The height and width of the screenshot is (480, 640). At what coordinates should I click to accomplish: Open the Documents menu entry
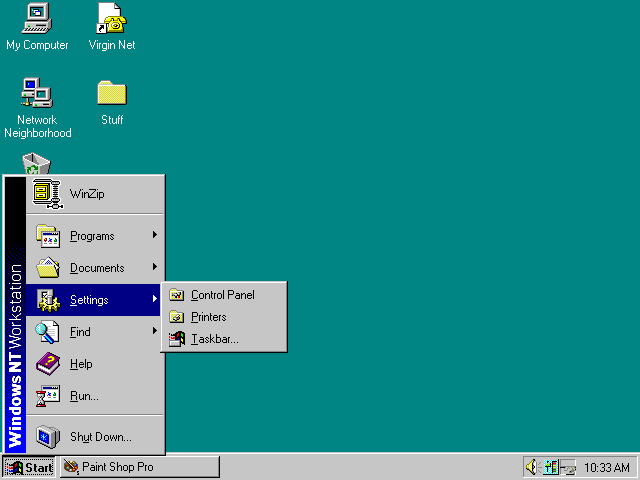tap(95, 268)
